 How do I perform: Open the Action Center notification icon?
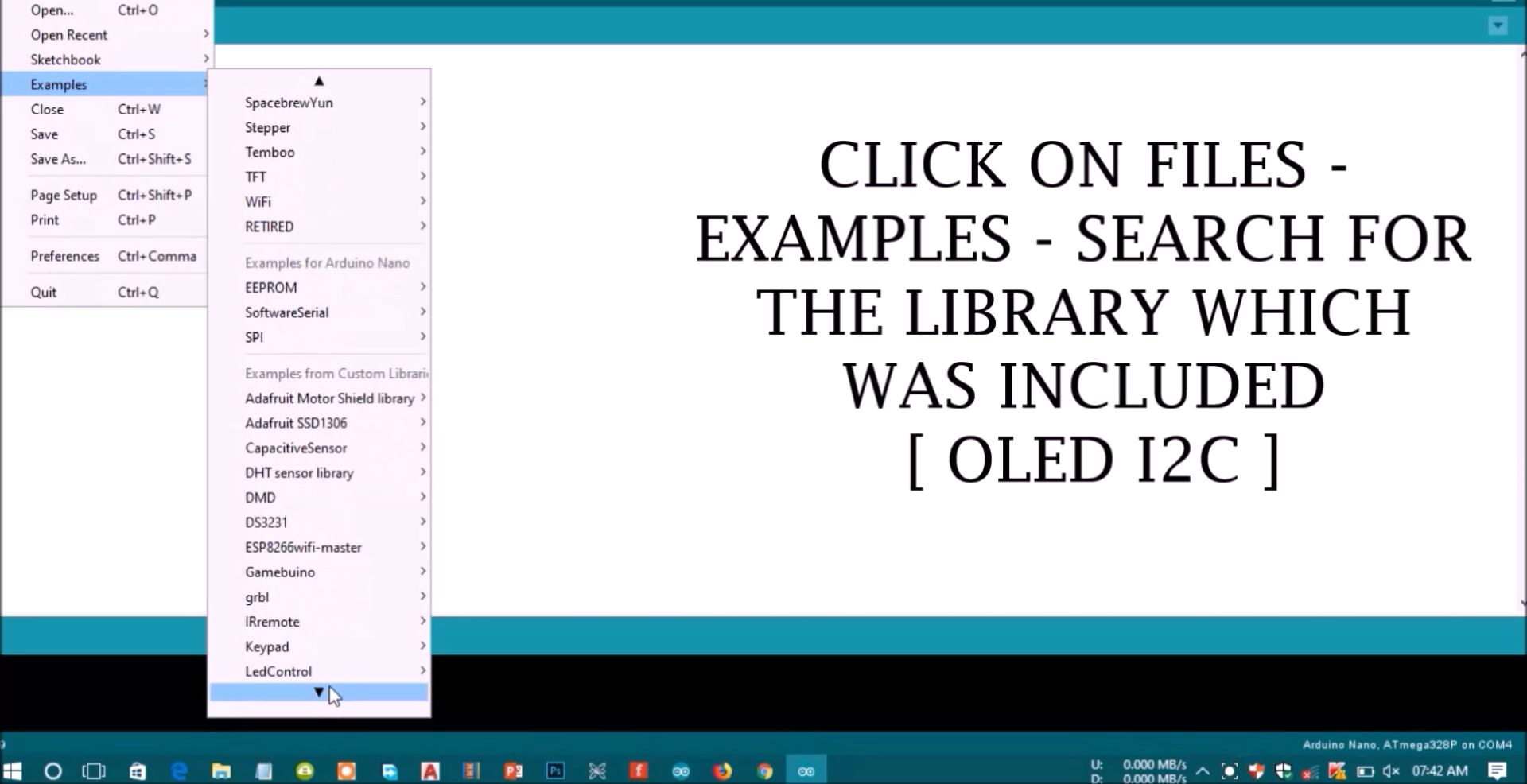coord(1498,770)
